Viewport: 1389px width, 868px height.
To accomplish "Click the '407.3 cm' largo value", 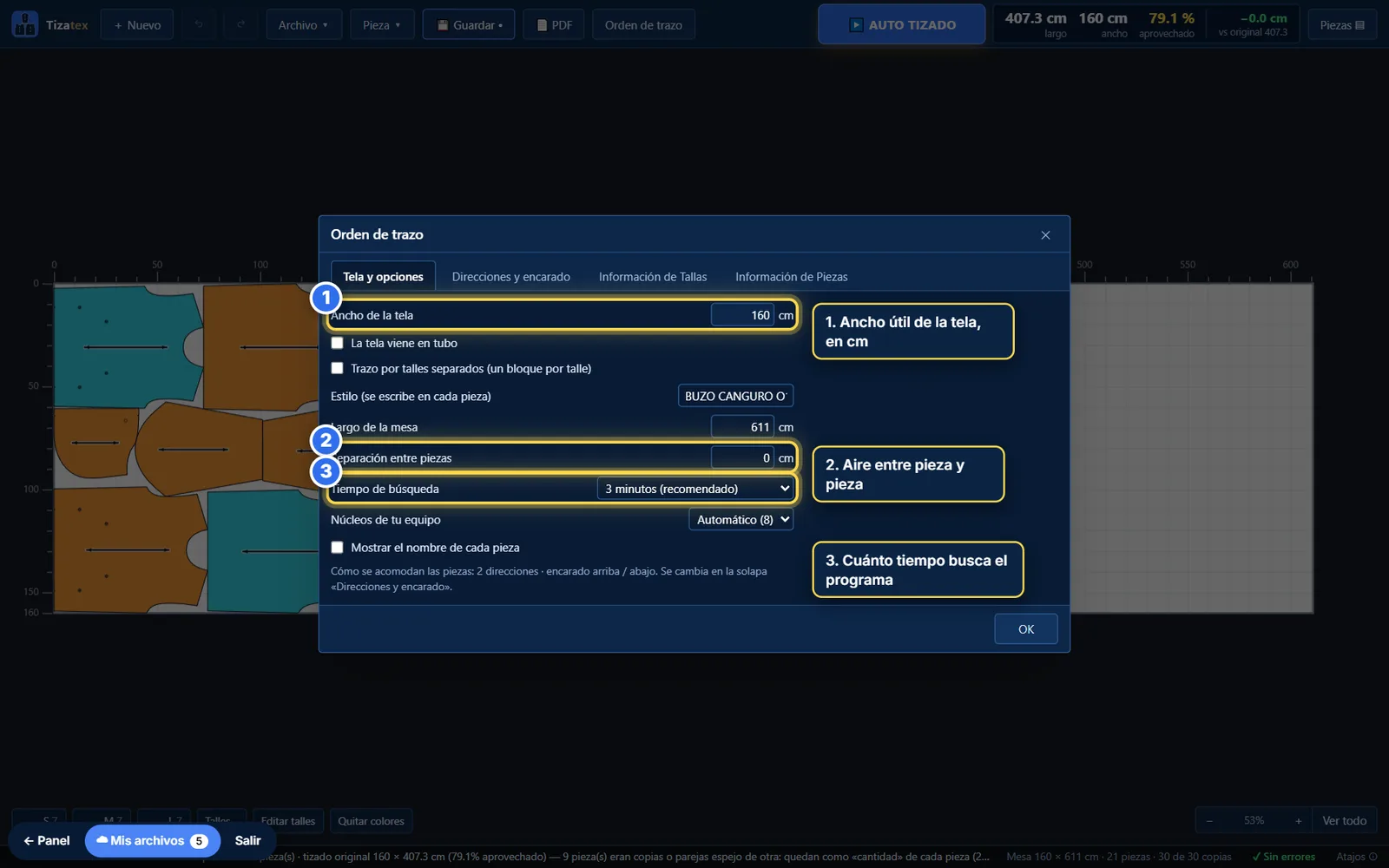I will pyautogui.click(x=1036, y=18).
